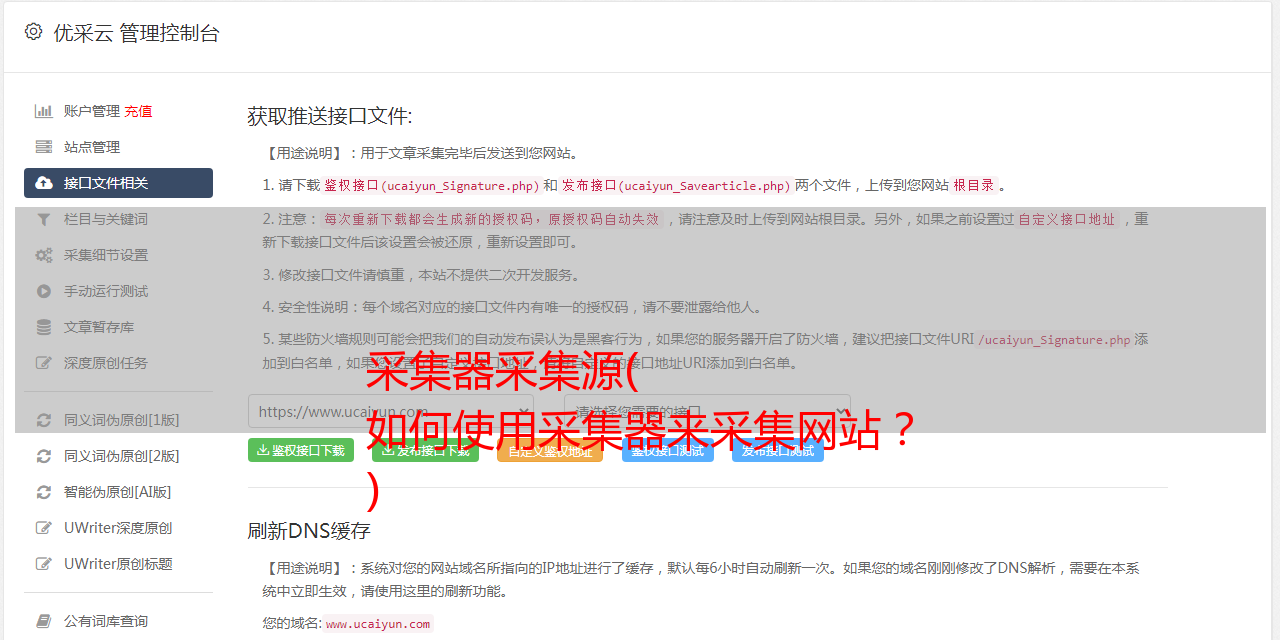
Task: Open the 请选择您需要的接口 dropdown
Action: point(707,411)
